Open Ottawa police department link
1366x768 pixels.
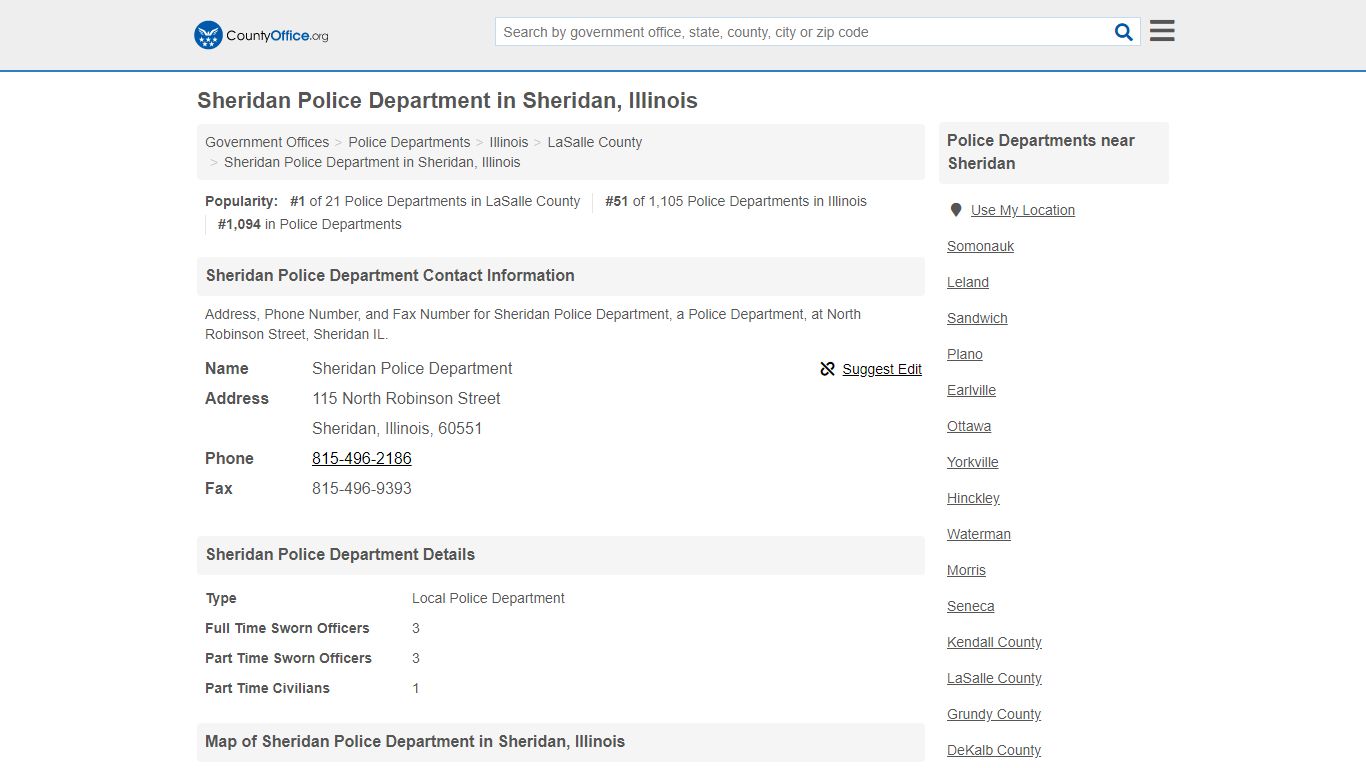[969, 426]
